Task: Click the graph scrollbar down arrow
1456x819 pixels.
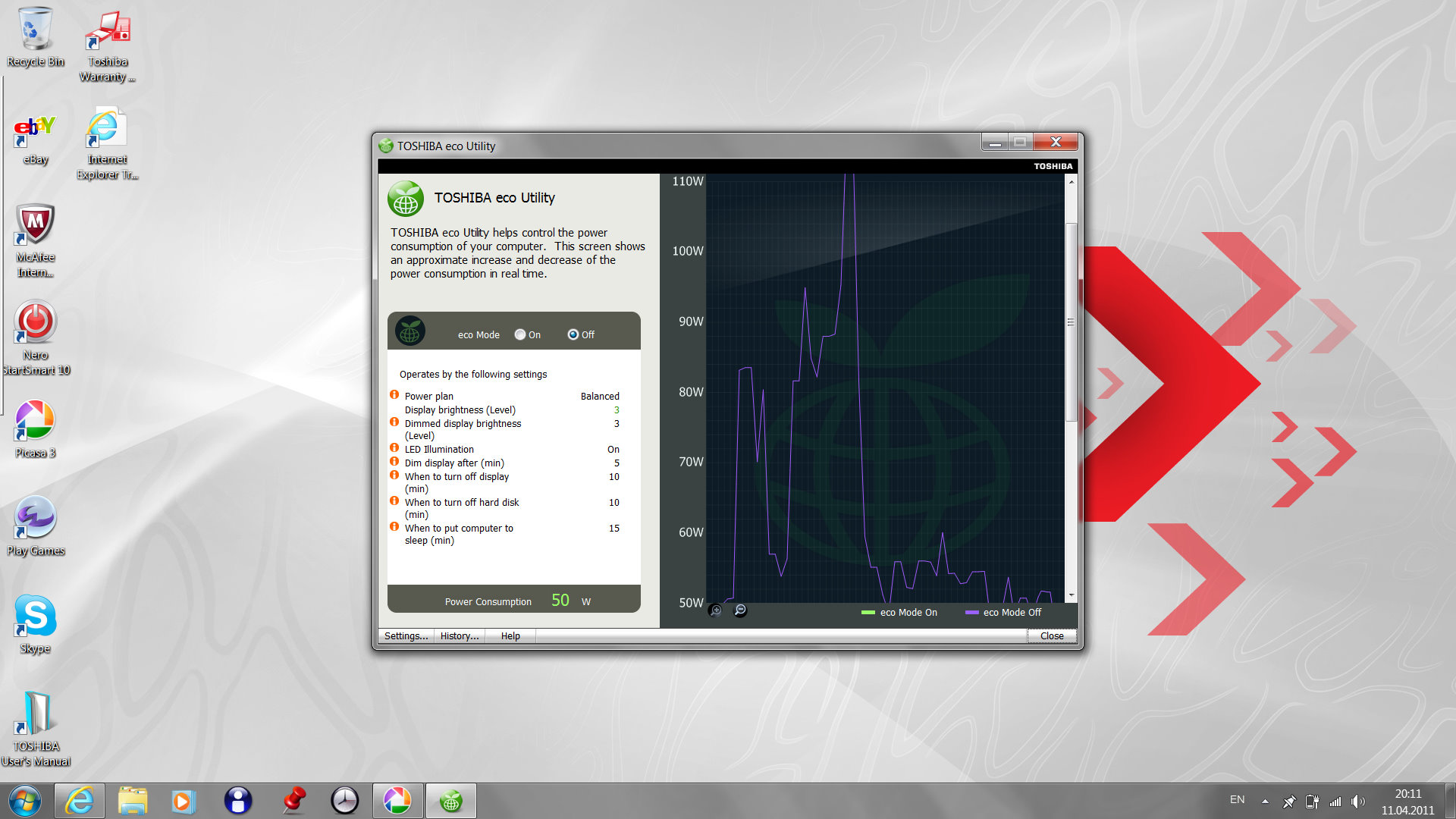Action: [1072, 596]
